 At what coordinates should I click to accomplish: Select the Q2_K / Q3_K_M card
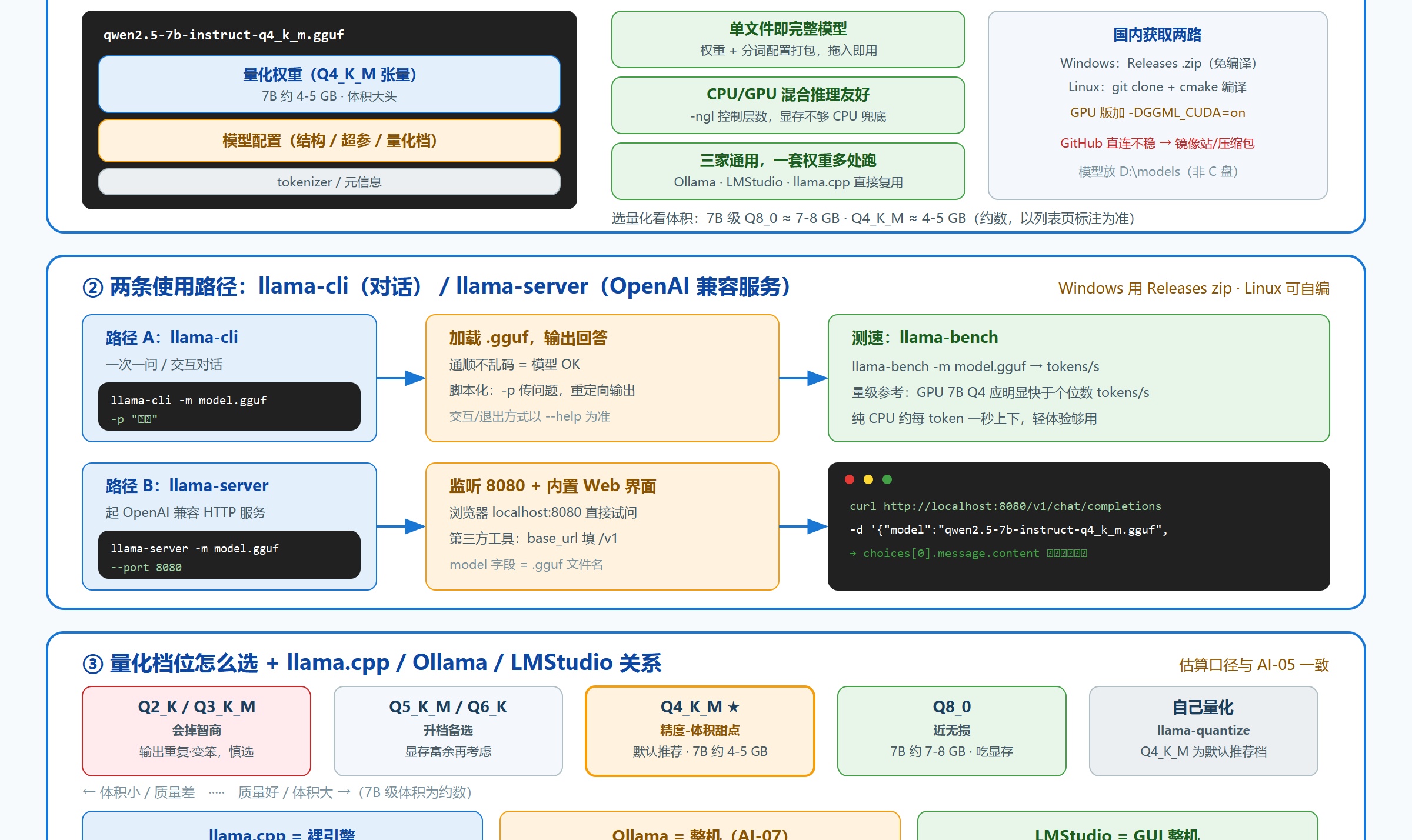(x=197, y=731)
